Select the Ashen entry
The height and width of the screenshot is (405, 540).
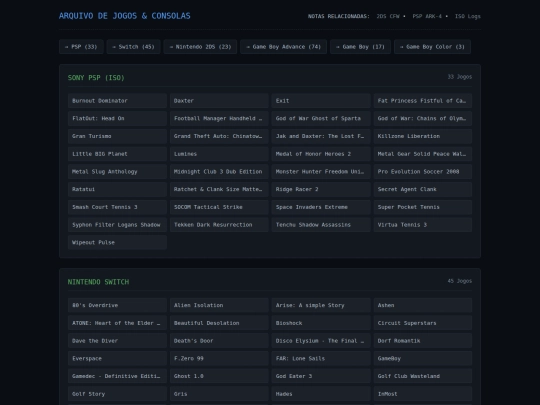coord(423,305)
